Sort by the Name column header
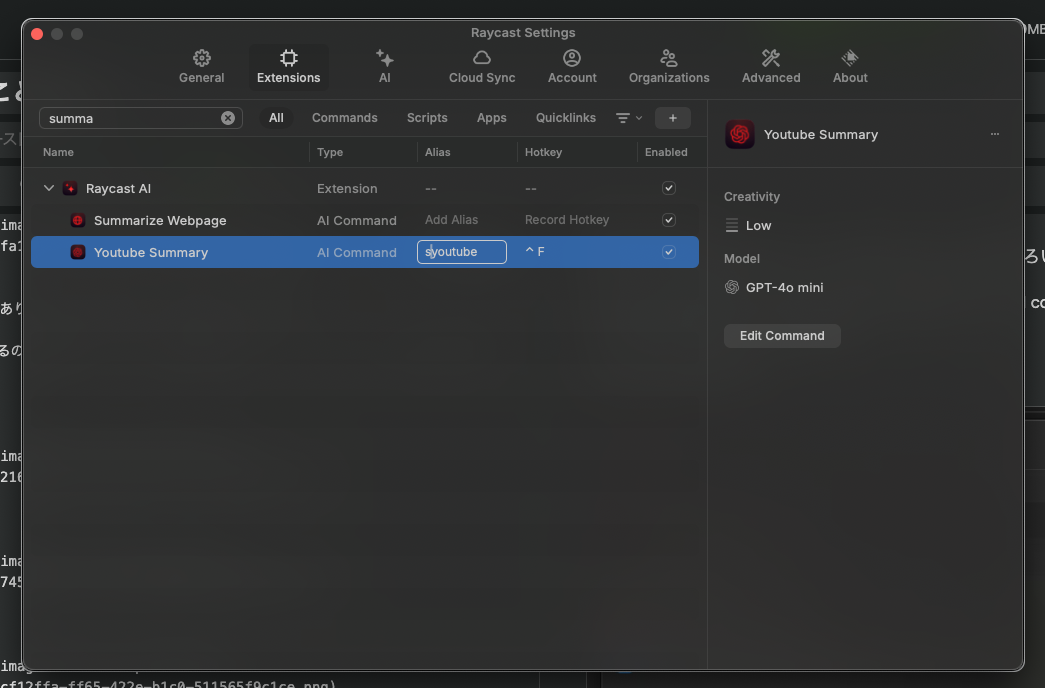Image resolution: width=1045 pixels, height=688 pixels. 58,152
